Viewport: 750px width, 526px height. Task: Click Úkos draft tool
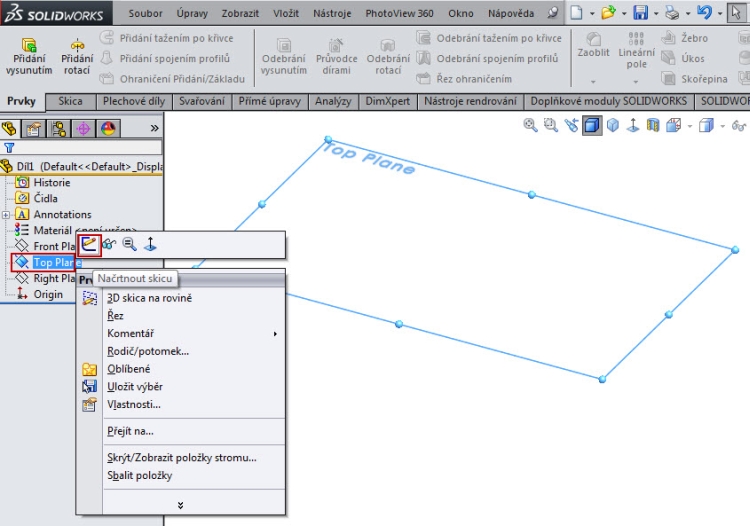click(x=683, y=58)
